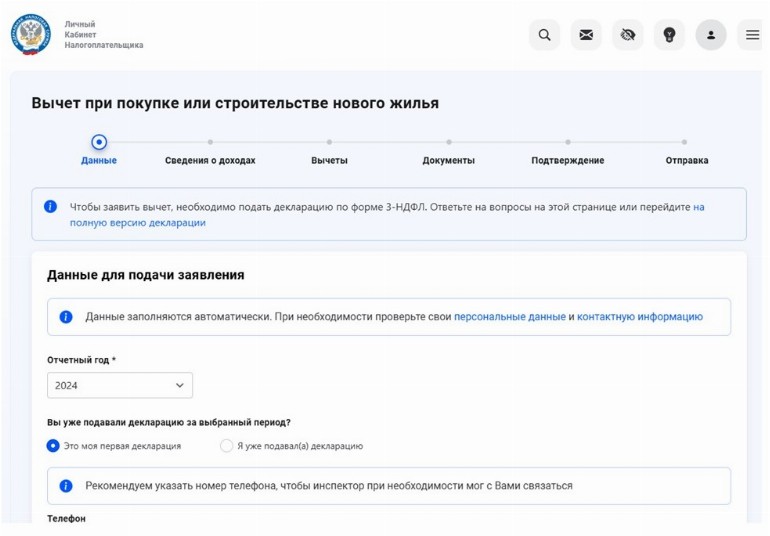The height and width of the screenshot is (536, 770).
Task: Click the info icon beside phone recommendation
Action: (66, 486)
